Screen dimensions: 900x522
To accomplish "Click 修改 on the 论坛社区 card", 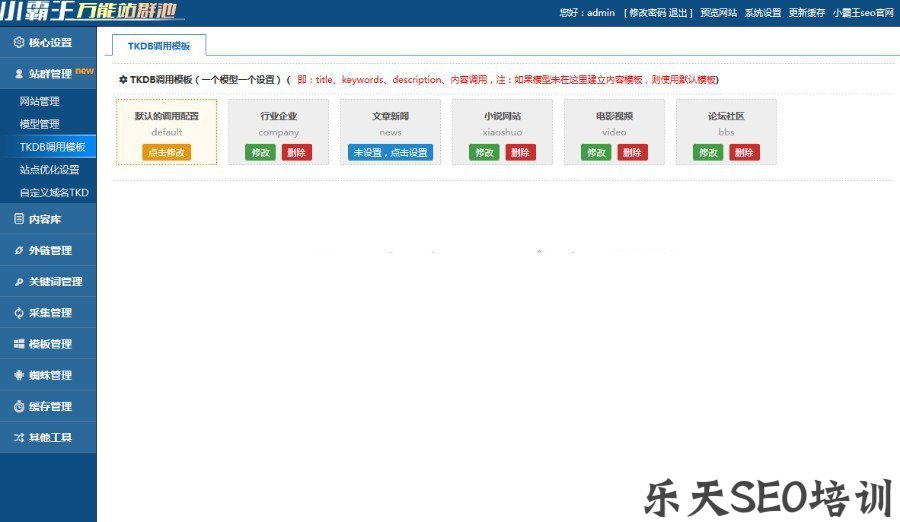I will coord(708,152).
